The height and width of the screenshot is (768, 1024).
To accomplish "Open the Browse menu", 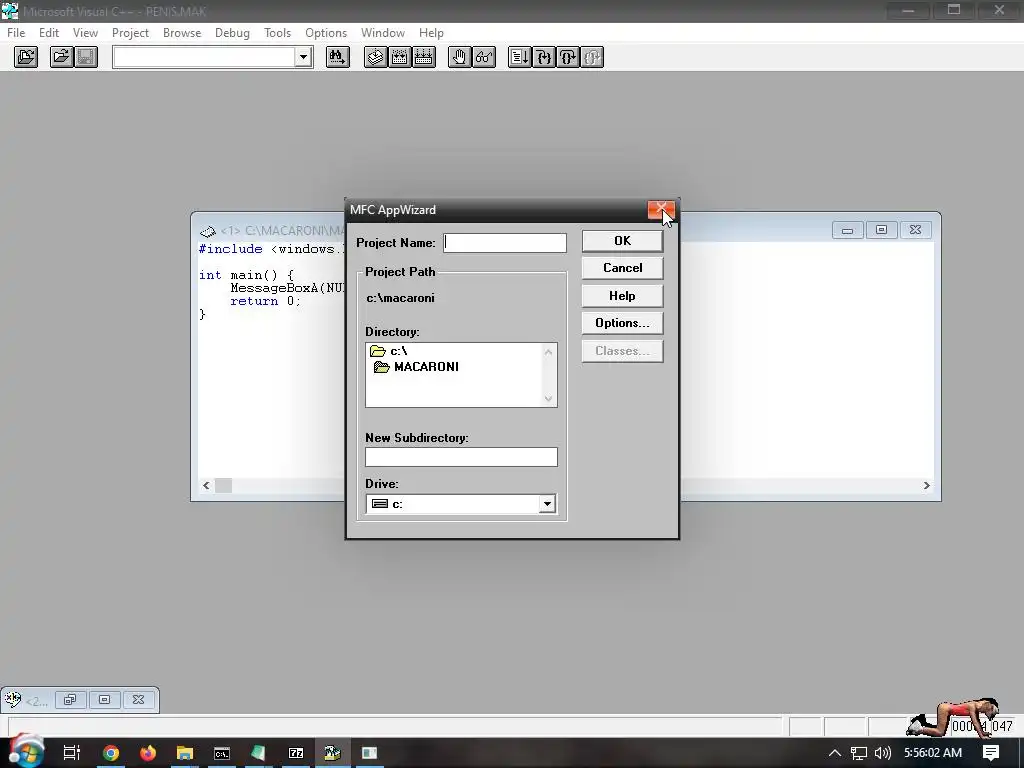I will click(x=182, y=33).
